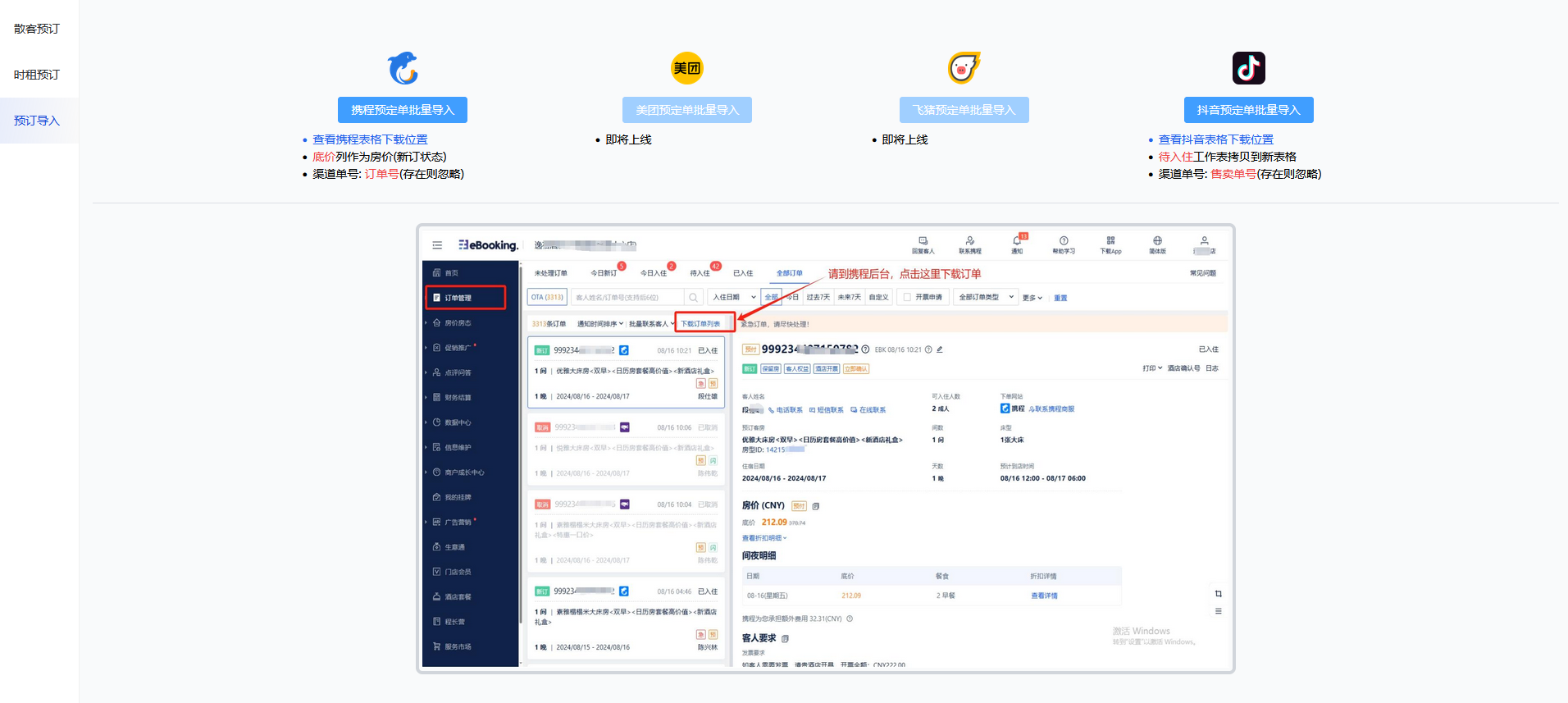The width and height of the screenshot is (1568, 703).
Task: Click the 美团预定单批量导入 button
Action: 687,110
